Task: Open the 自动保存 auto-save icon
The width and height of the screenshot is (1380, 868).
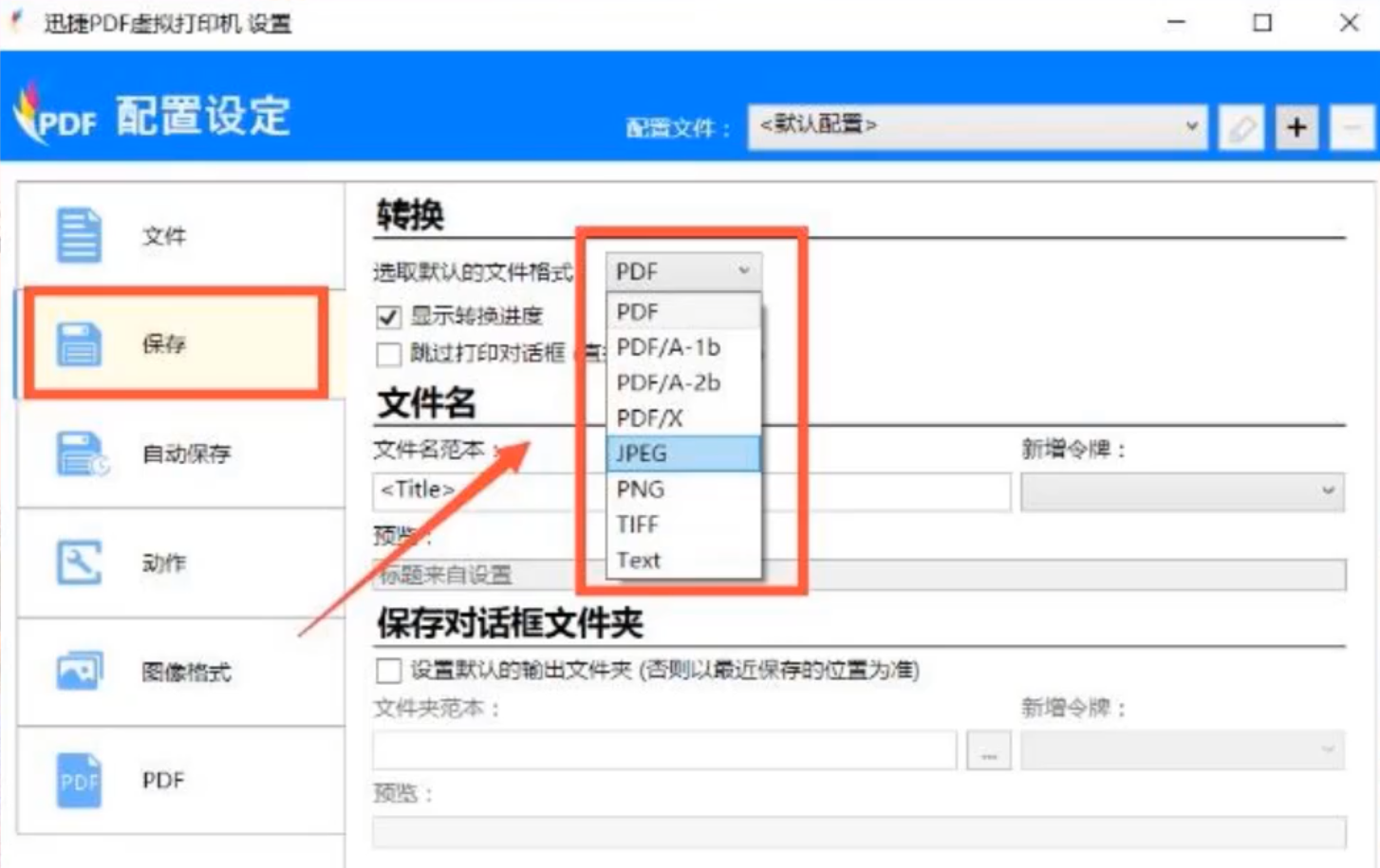Action: click(82, 453)
